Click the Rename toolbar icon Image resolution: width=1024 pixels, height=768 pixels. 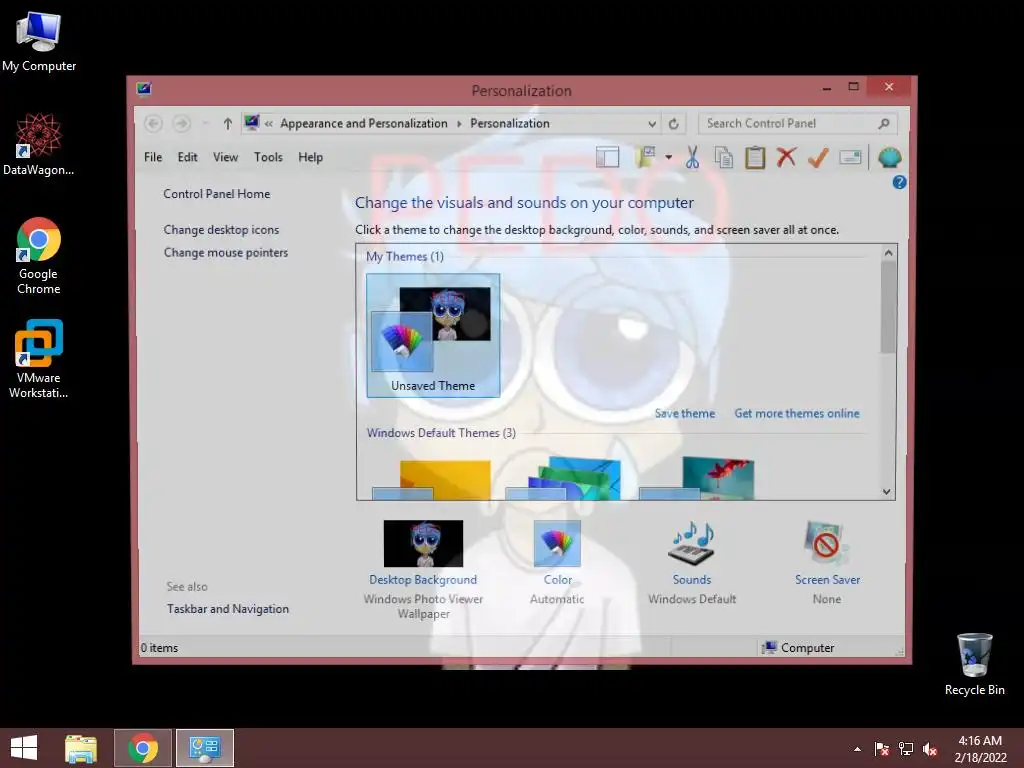point(850,157)
